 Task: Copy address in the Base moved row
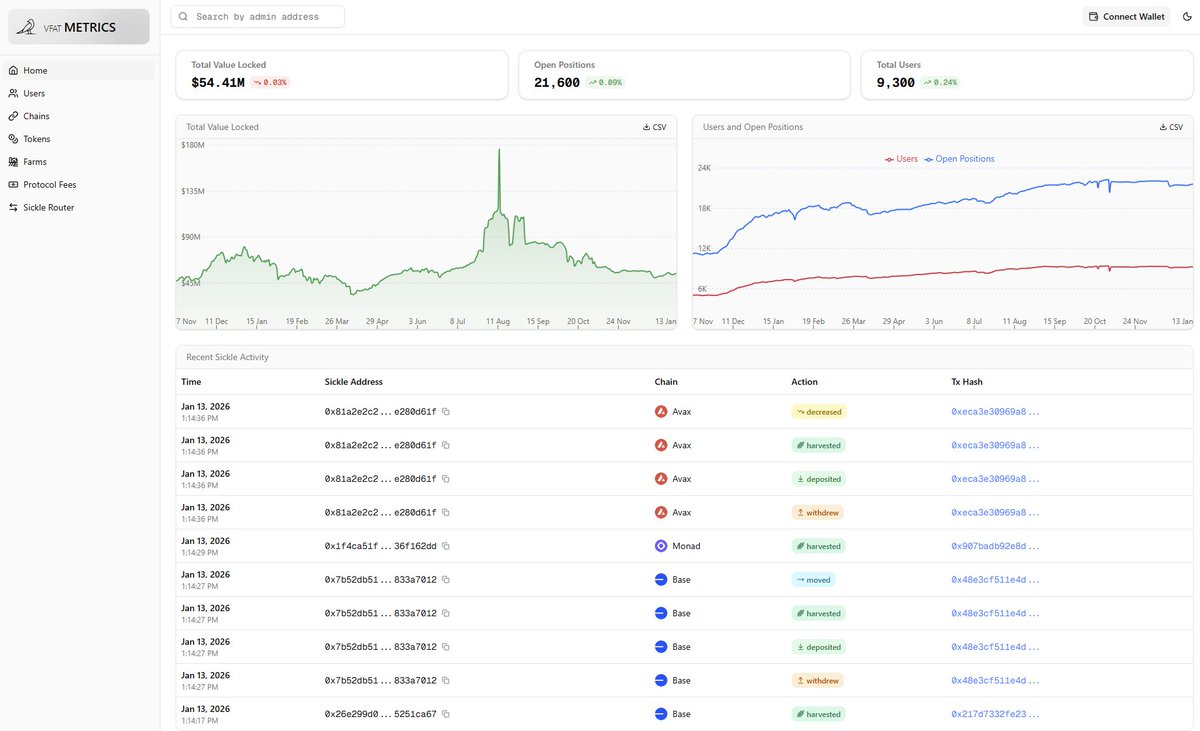(446, 580)
